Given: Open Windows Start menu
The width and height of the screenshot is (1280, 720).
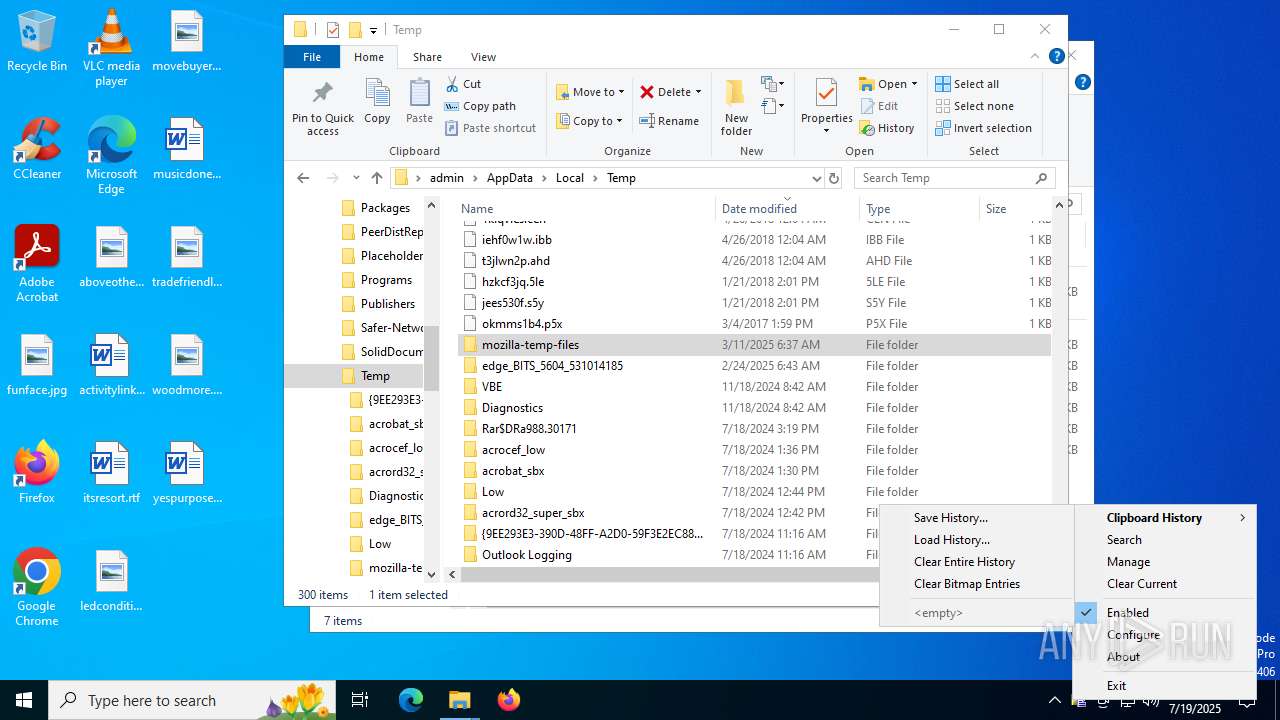Looking at the screenshot, I should click(24, 700).
